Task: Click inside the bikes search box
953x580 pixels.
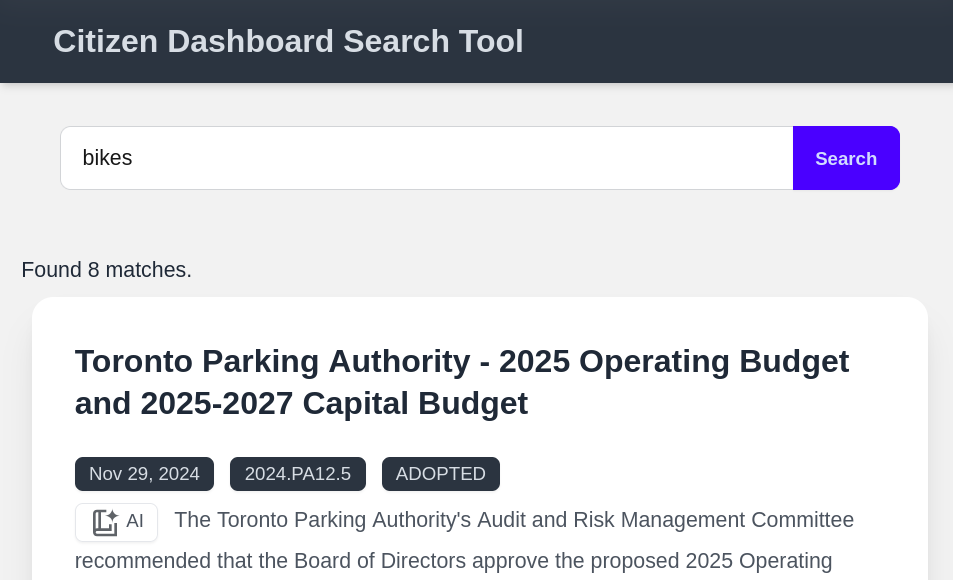Action: coord(400,158)
